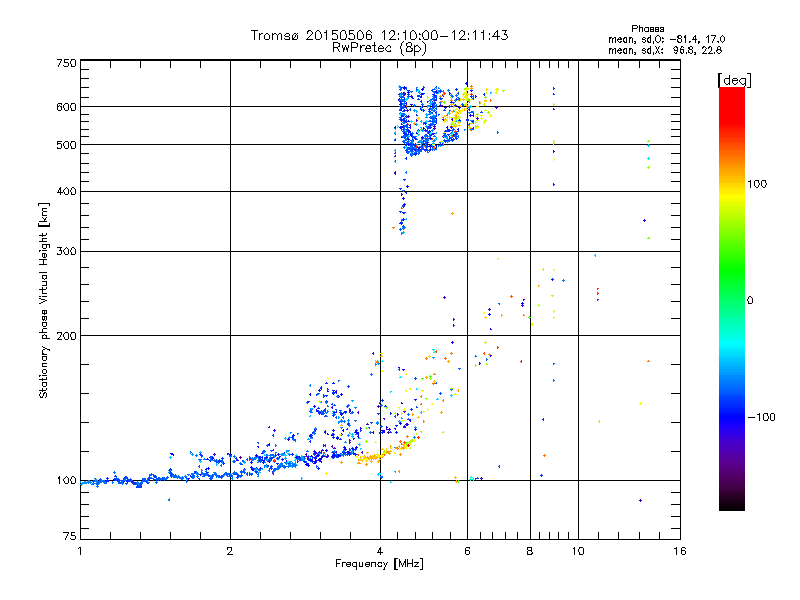Click the '16' x-axis tick label

pos(680,551)
